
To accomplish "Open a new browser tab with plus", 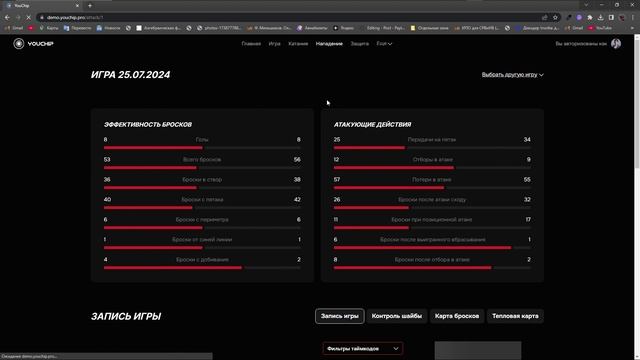I will point(90,6).
